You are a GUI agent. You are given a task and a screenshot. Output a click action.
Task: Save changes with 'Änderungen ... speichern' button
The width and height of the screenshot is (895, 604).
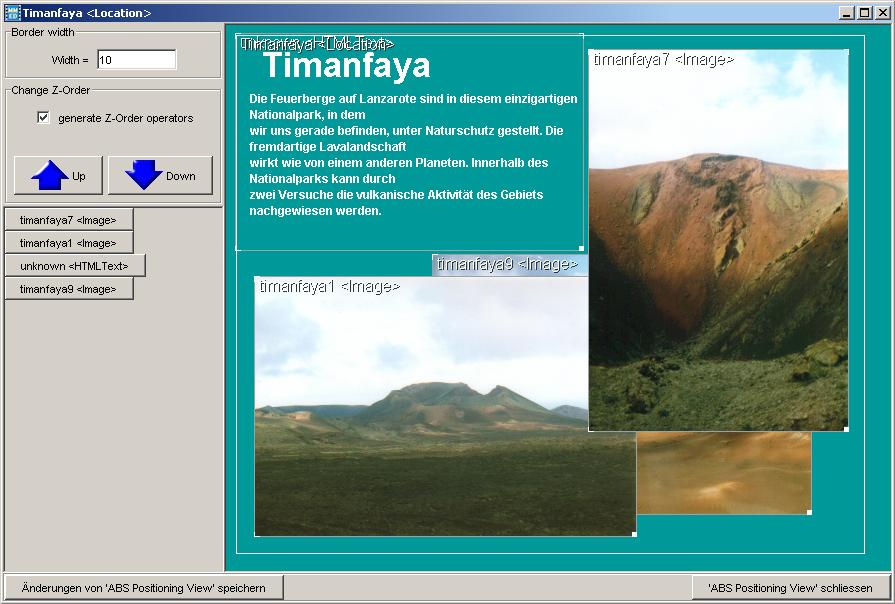(144, 587)
